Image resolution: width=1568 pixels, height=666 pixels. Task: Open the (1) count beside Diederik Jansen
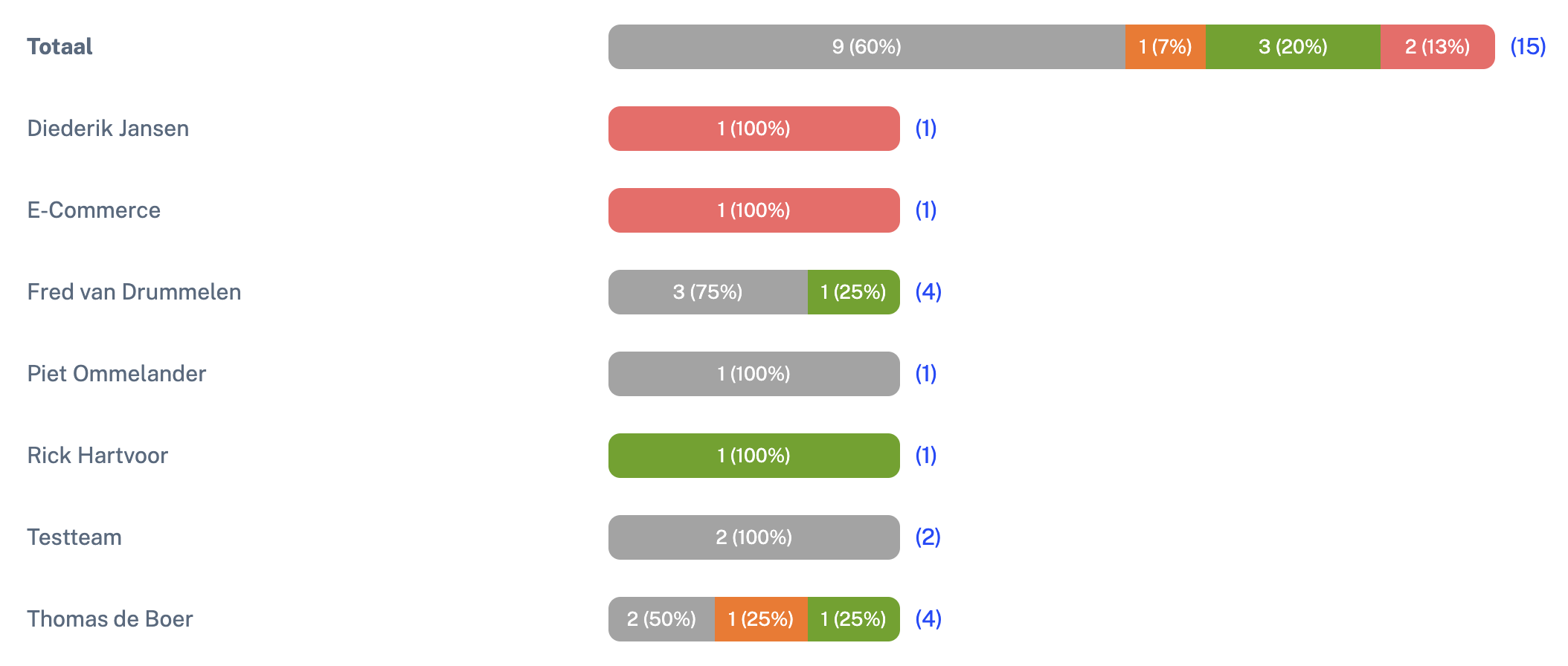926,129
